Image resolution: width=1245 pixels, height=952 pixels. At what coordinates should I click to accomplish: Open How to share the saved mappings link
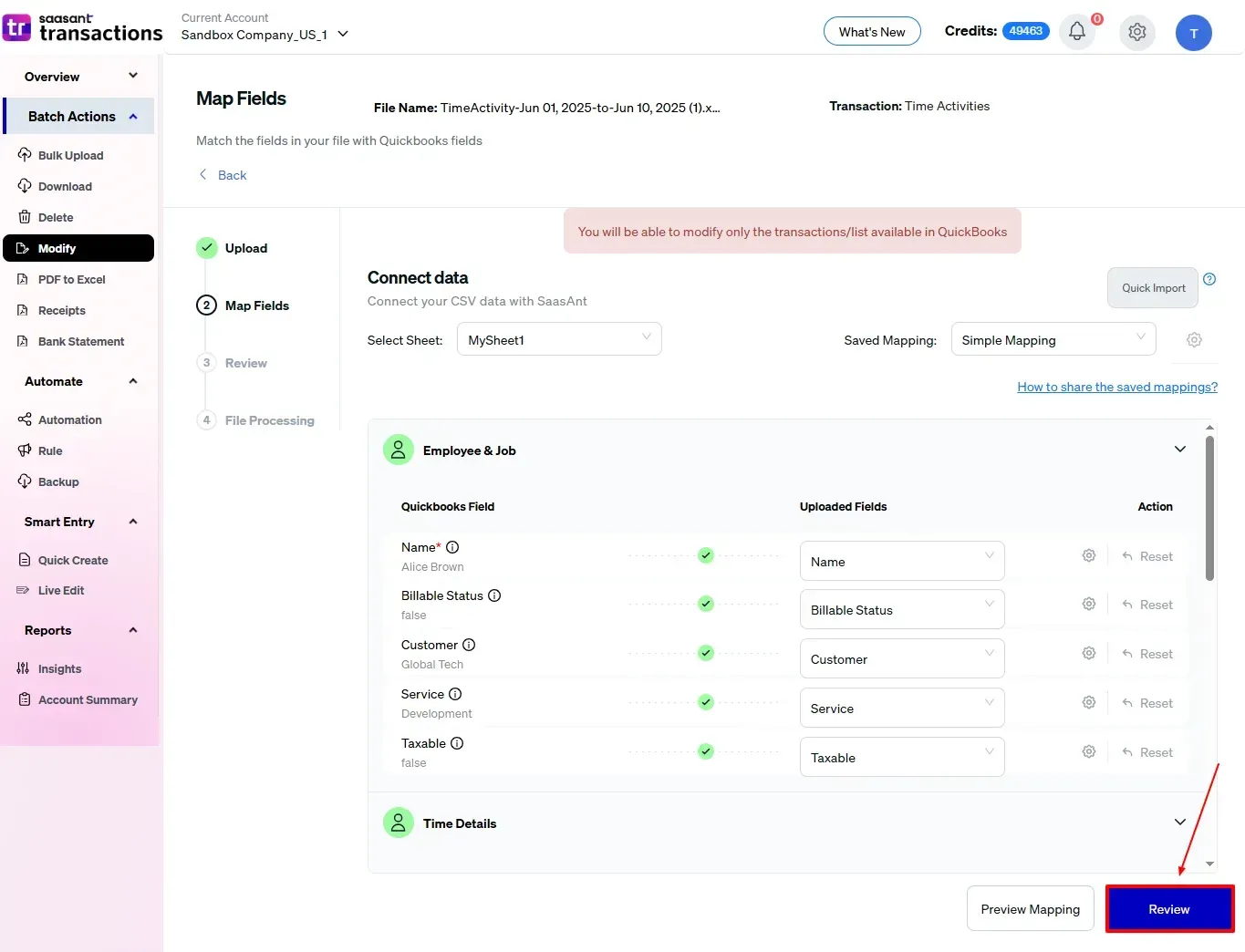pyautogui.click(x=1117, y=387)
